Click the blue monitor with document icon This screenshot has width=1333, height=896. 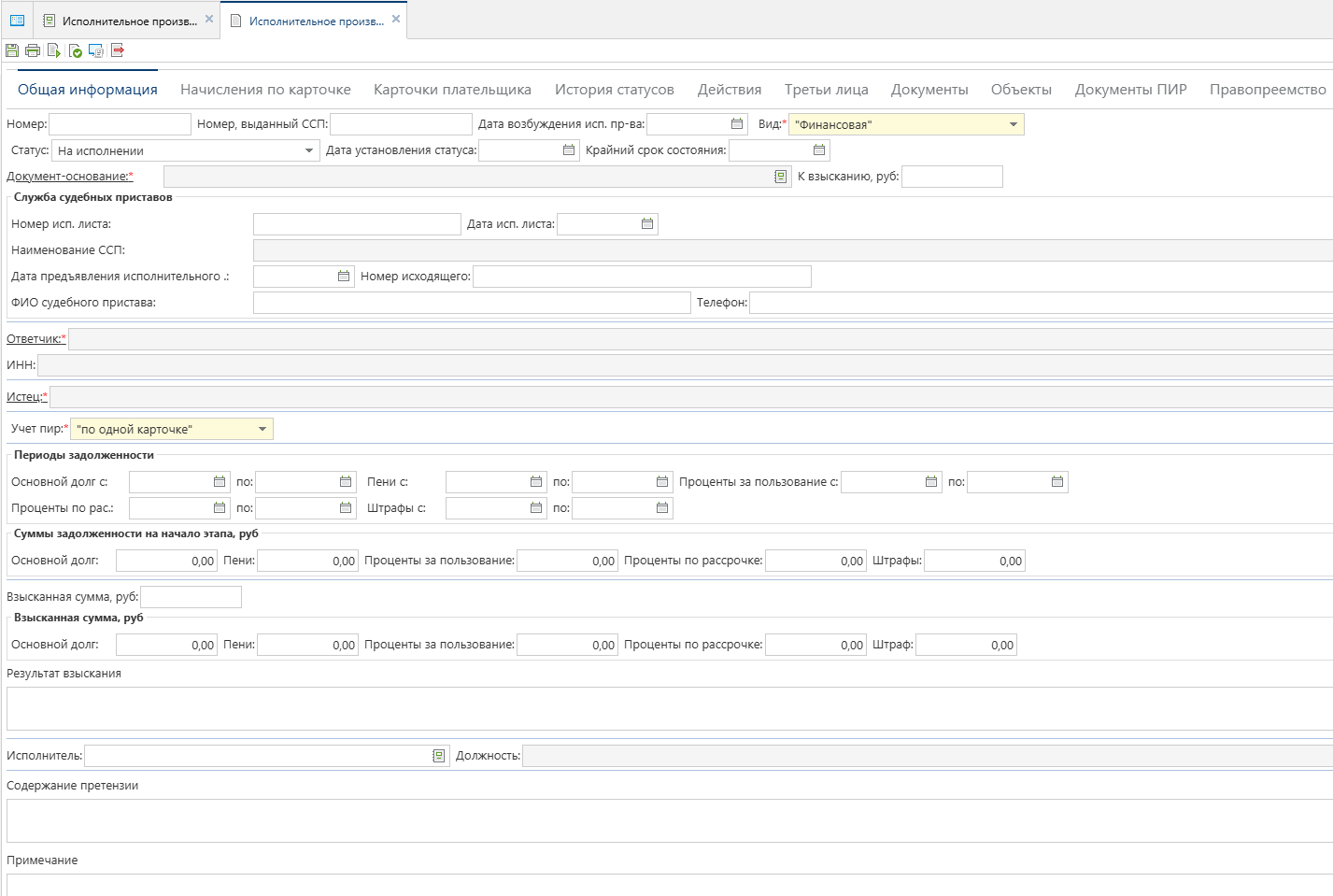[96, 50]
